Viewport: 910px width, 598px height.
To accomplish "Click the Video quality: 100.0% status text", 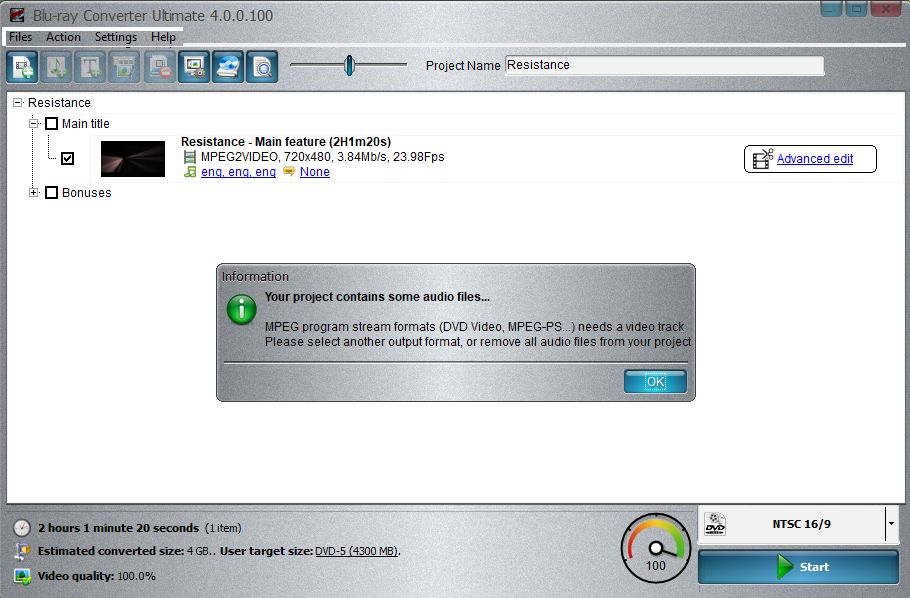I will (x=96, y=576).
